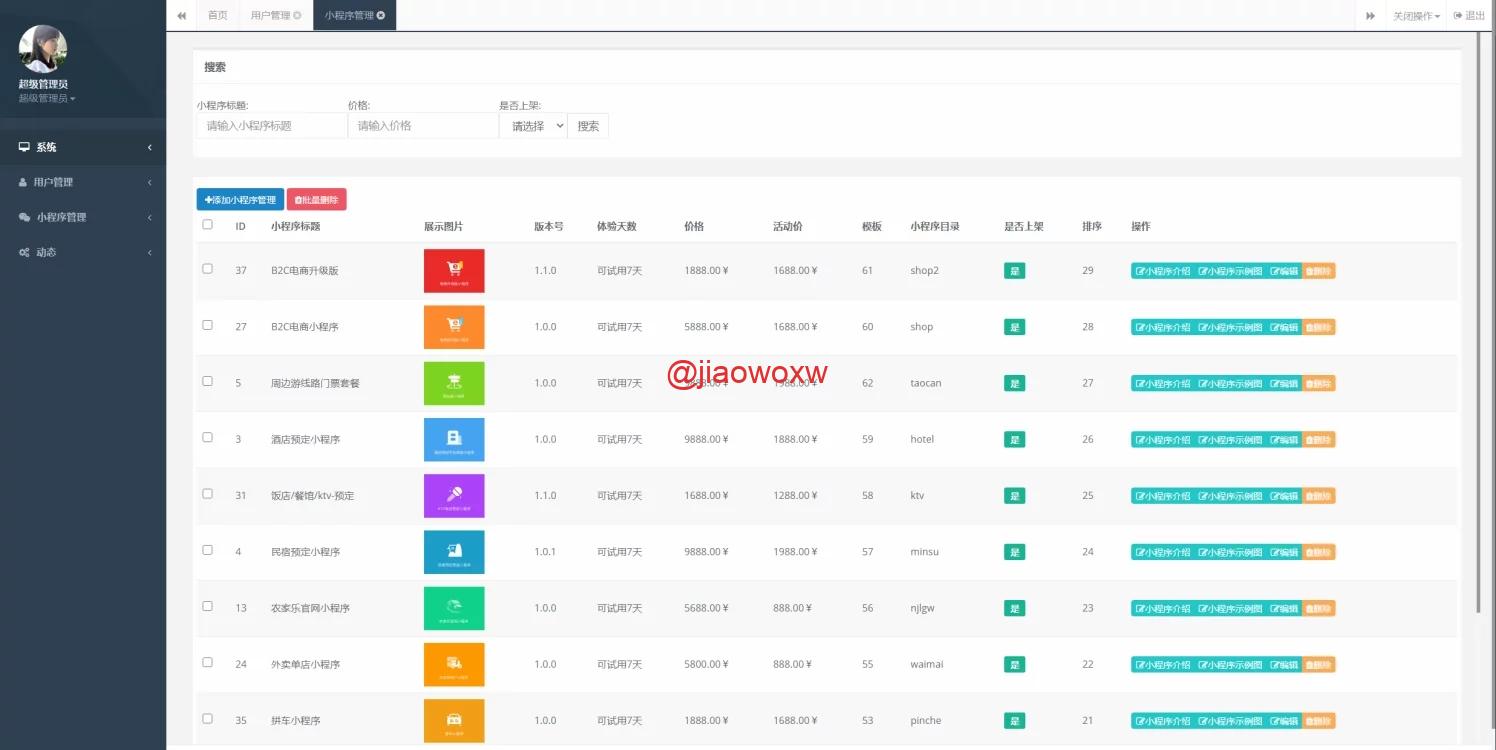
Task: Expand 动态 using its sidebar chevron
Action: [x=150, y=252]
